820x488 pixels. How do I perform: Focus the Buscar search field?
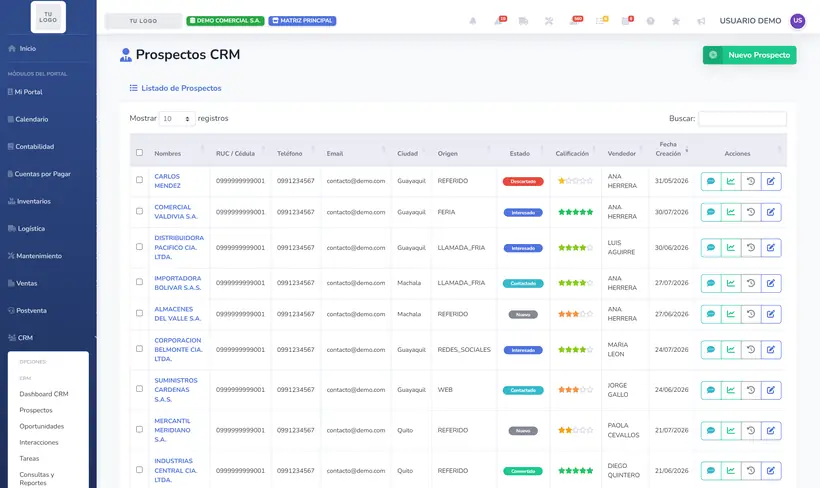742,119
